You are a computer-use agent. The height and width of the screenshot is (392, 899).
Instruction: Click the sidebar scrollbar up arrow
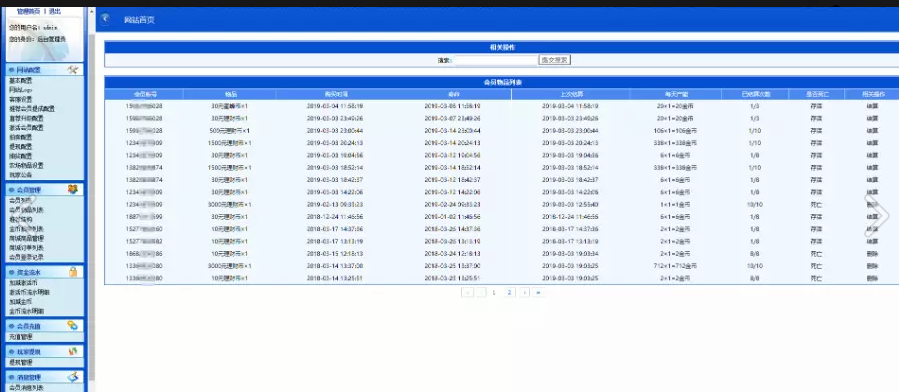92,10
